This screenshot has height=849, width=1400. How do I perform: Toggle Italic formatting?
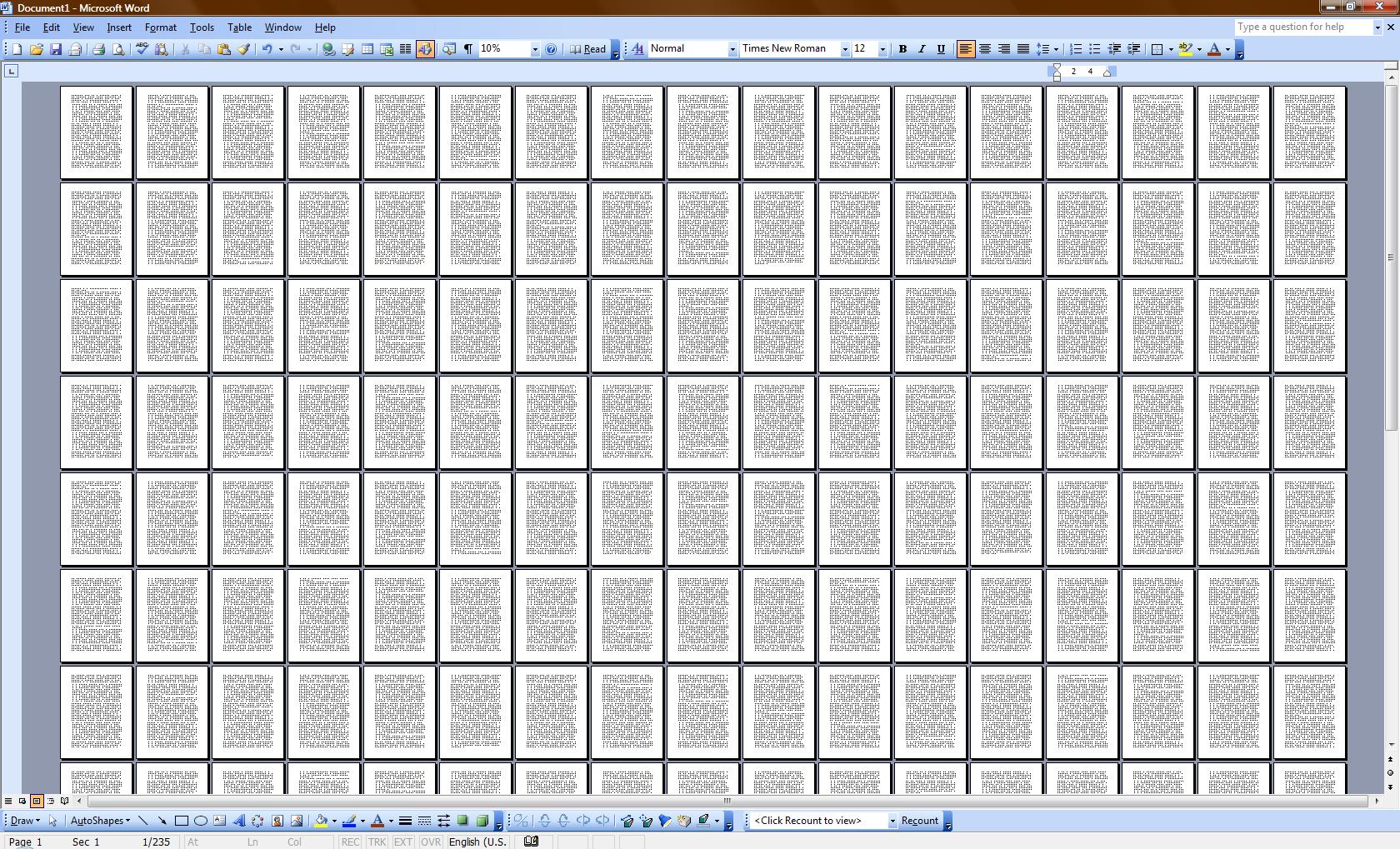(x=921, y=49)
